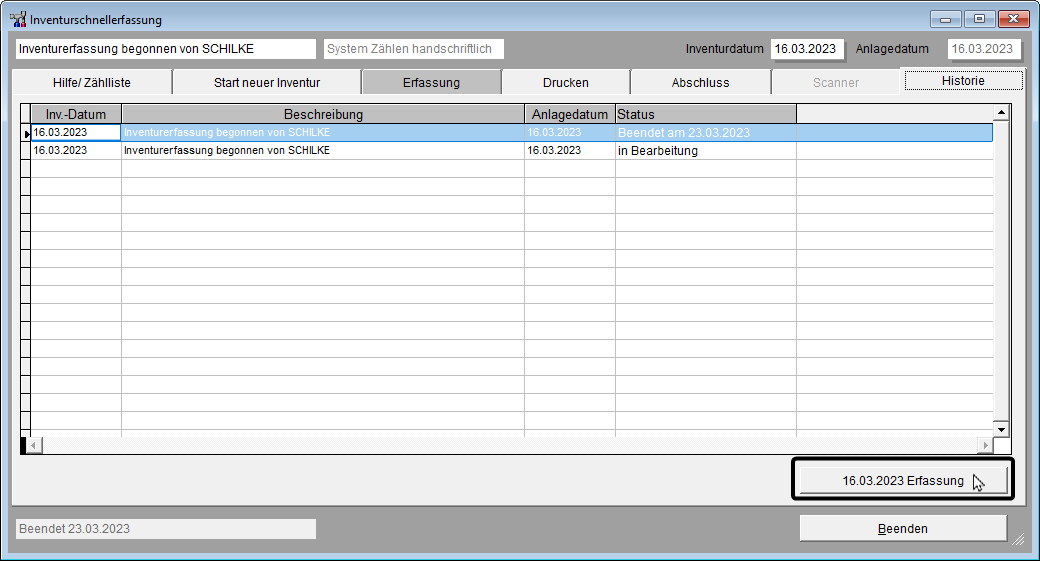Image resolution: width=1040 pixels, height=561 pixels.
Task: Click the Beendet 23.03.2023 status field
Action: [166, 529]
